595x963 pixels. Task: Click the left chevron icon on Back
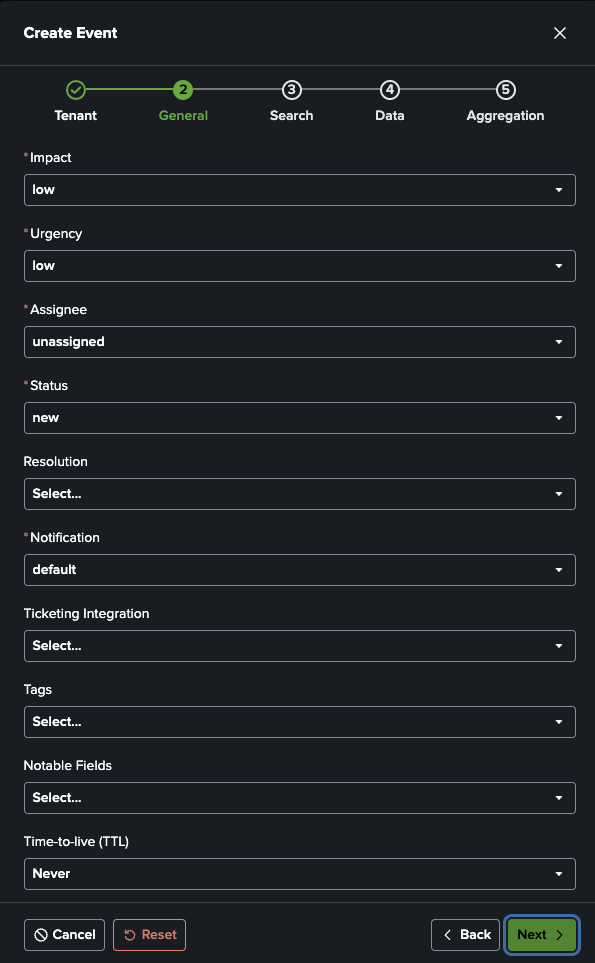coord(449,934)
